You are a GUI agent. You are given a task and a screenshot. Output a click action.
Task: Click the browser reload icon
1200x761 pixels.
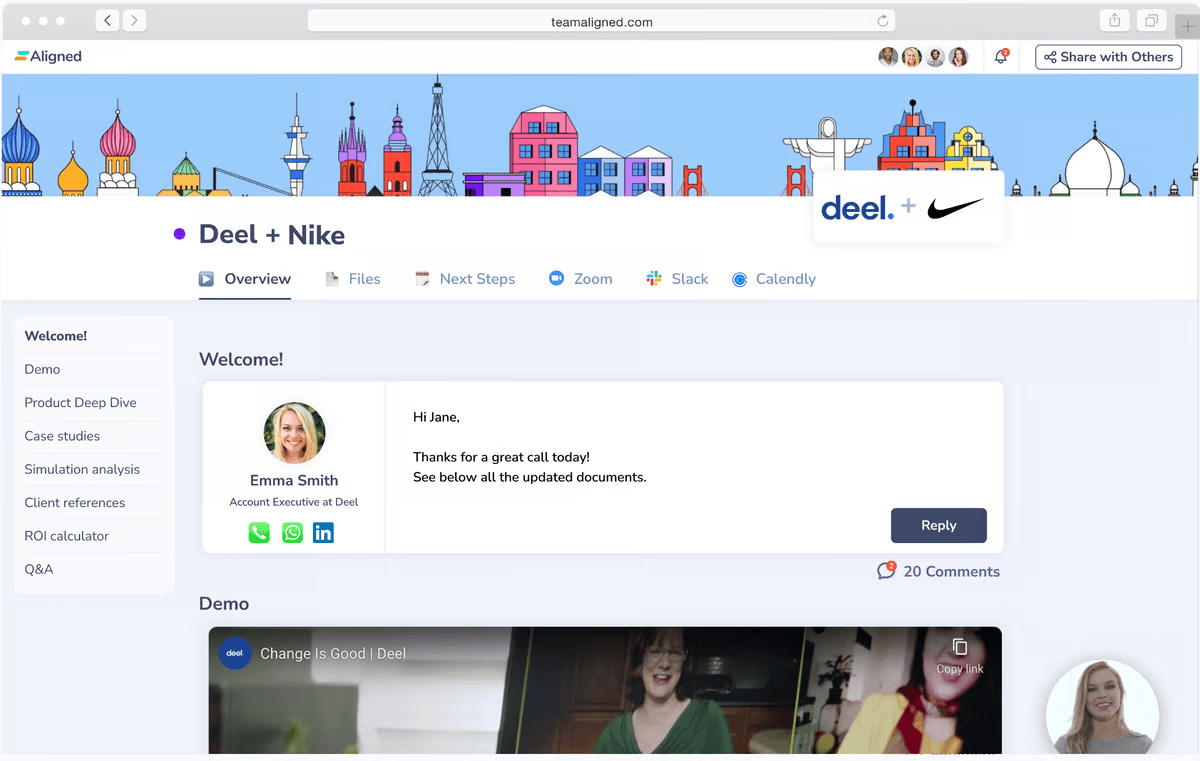882,21
